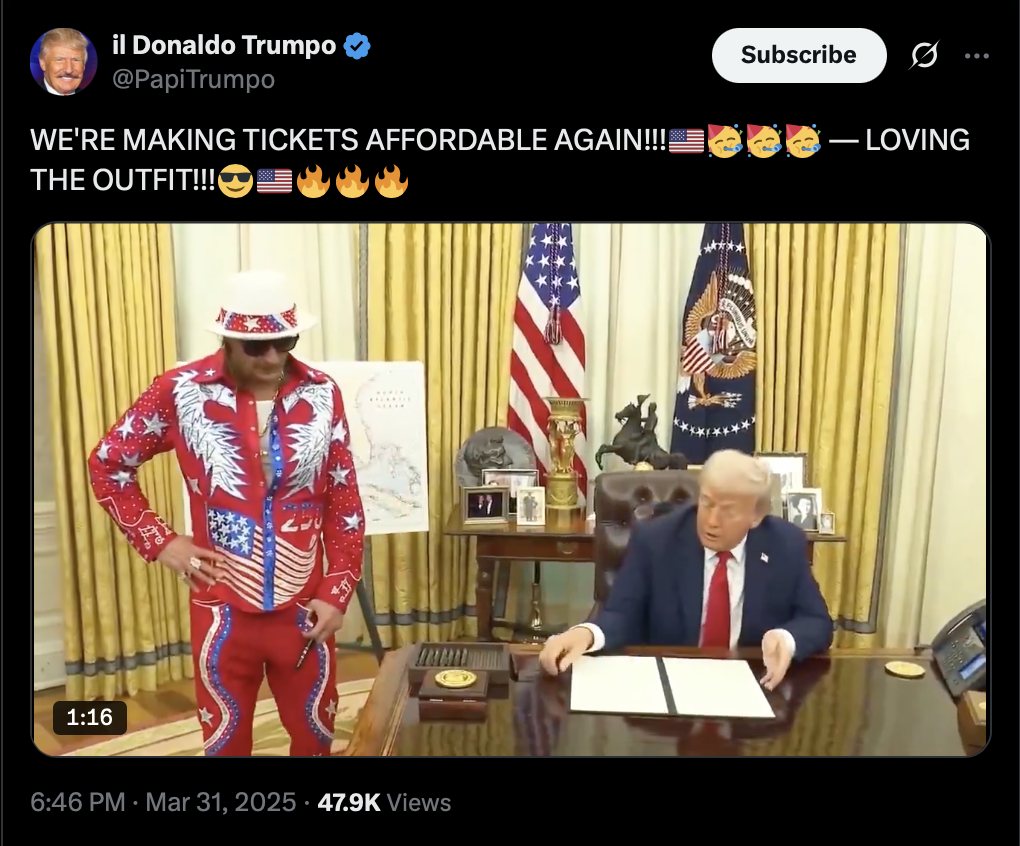The width and height of the screenshot is (1020, 846).
Task: Open the @PapiTrumpo handle link
Action: 194,79
